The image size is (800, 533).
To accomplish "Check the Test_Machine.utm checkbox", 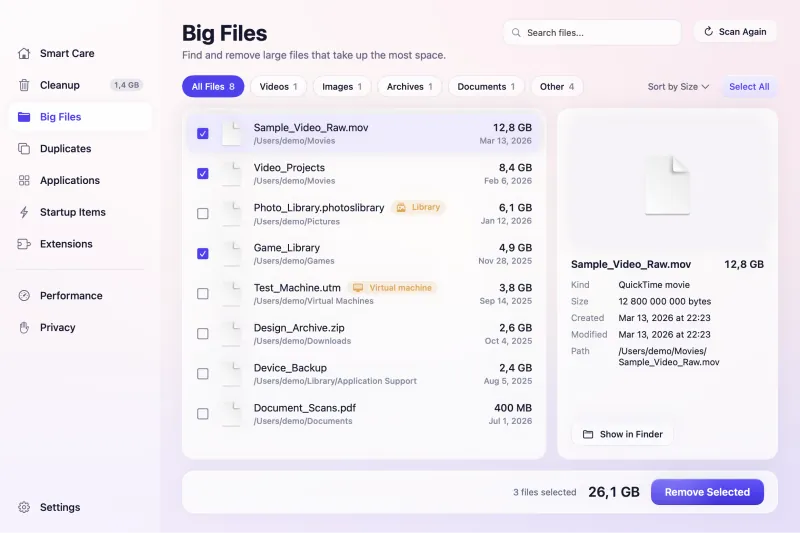I will (x=203, y=294).
